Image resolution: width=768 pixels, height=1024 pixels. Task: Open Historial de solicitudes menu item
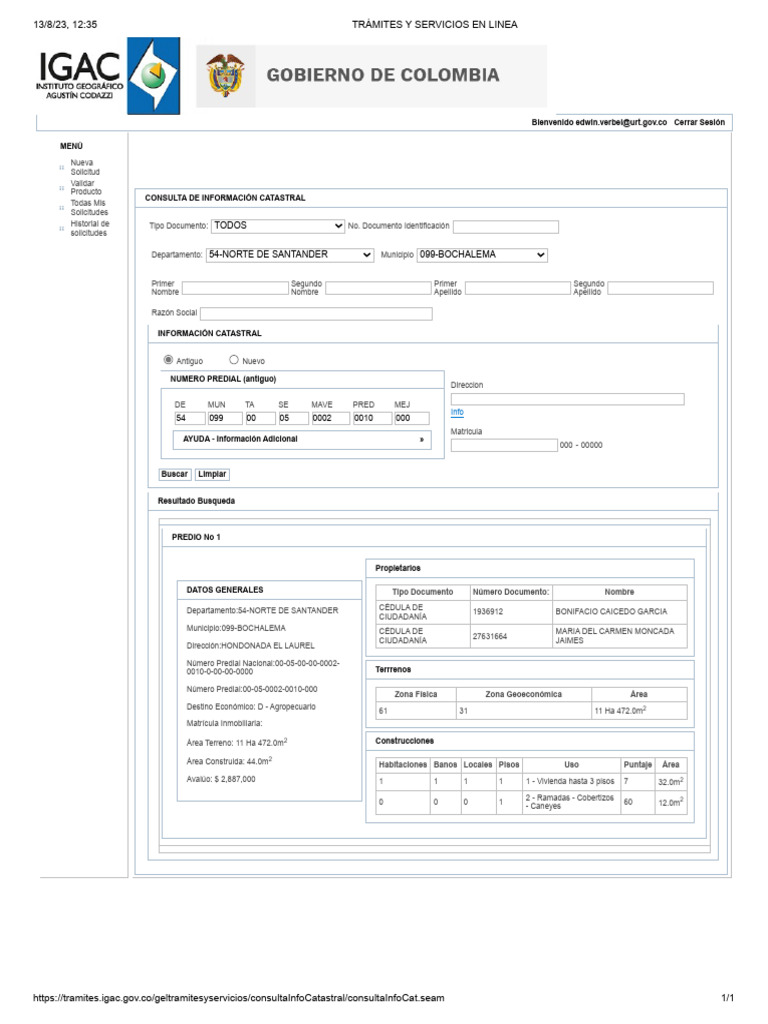coord(89,228)
